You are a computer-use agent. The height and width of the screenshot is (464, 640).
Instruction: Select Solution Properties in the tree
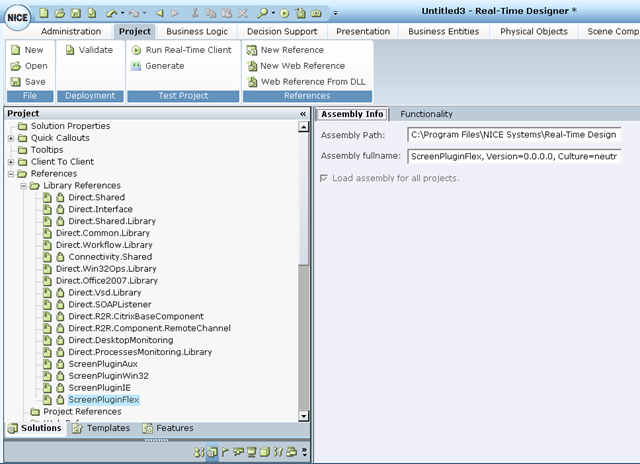71,126
